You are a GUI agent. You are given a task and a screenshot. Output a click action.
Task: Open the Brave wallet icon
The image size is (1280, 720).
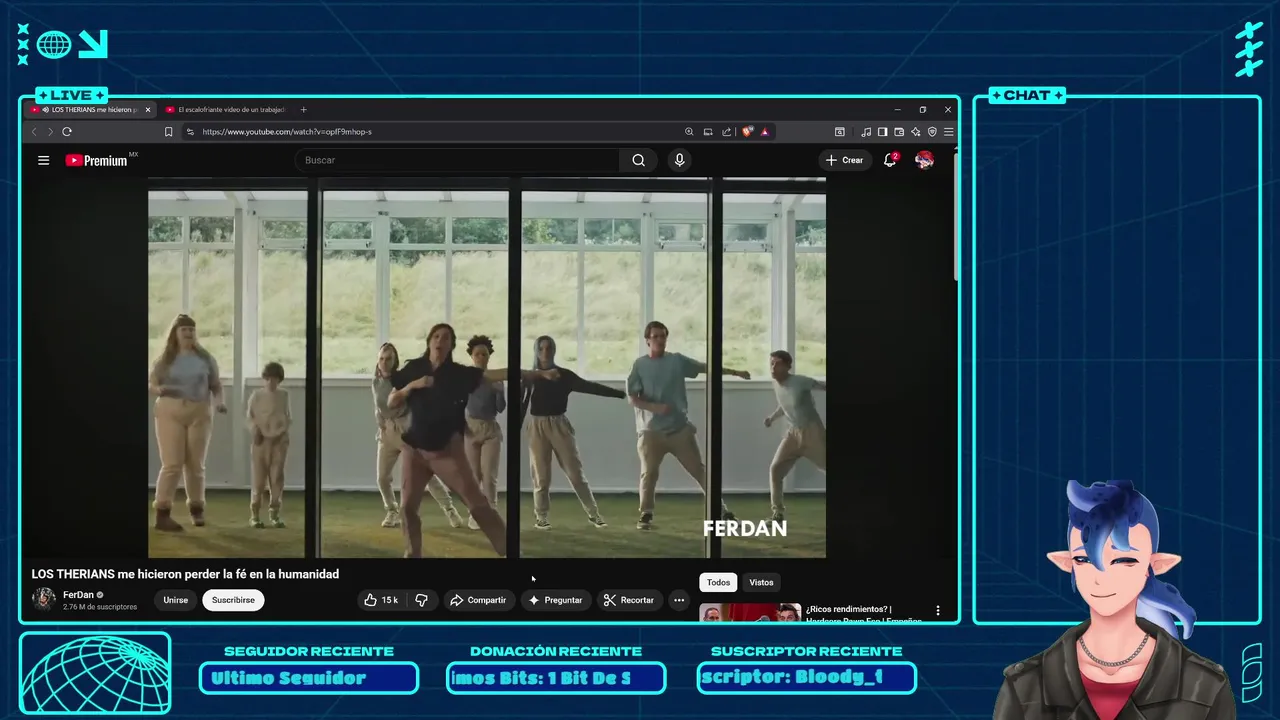point(899,131)
